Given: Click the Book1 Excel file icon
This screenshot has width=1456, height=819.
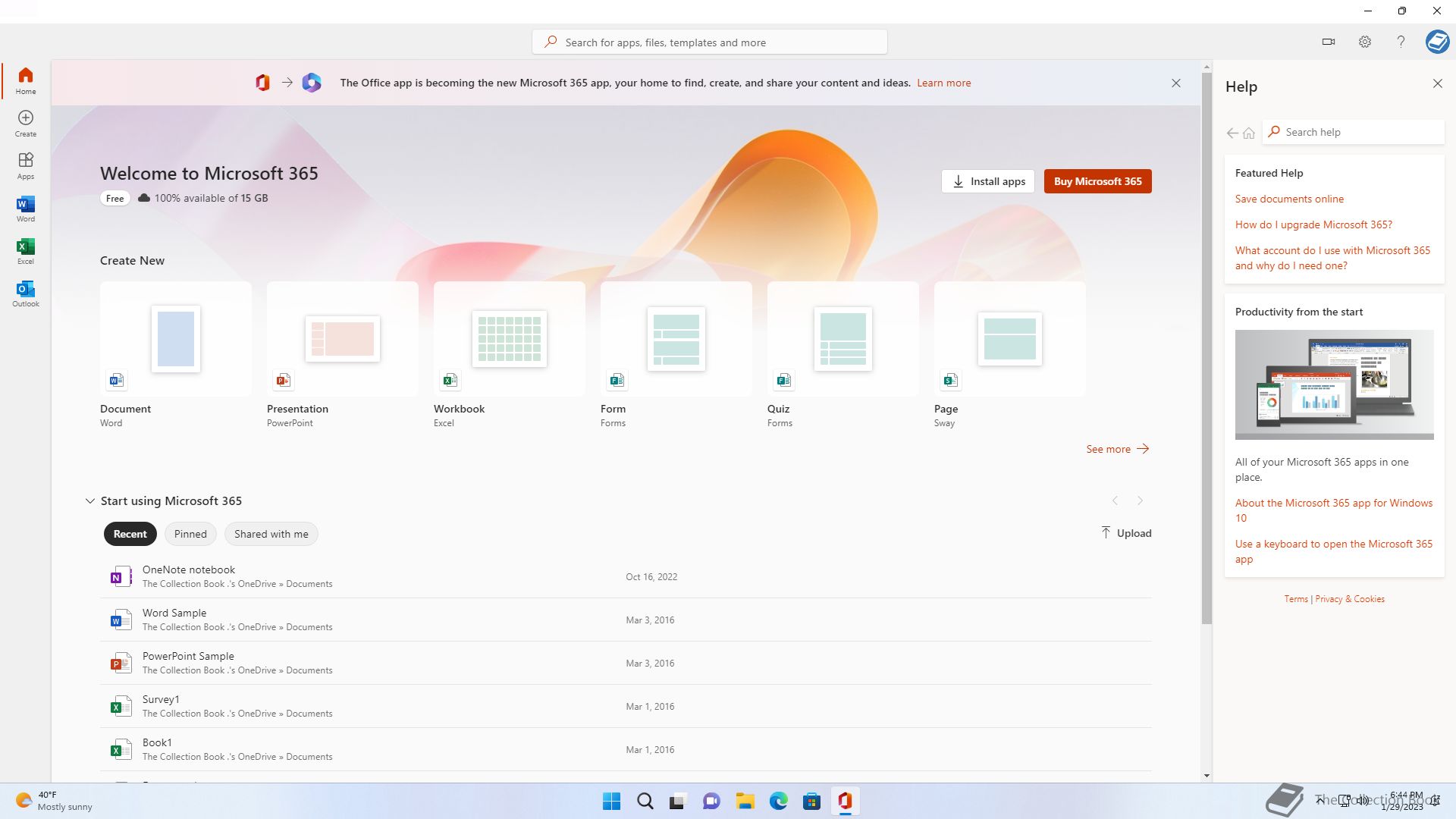Looking at the screenshot, I should [120, 750].
